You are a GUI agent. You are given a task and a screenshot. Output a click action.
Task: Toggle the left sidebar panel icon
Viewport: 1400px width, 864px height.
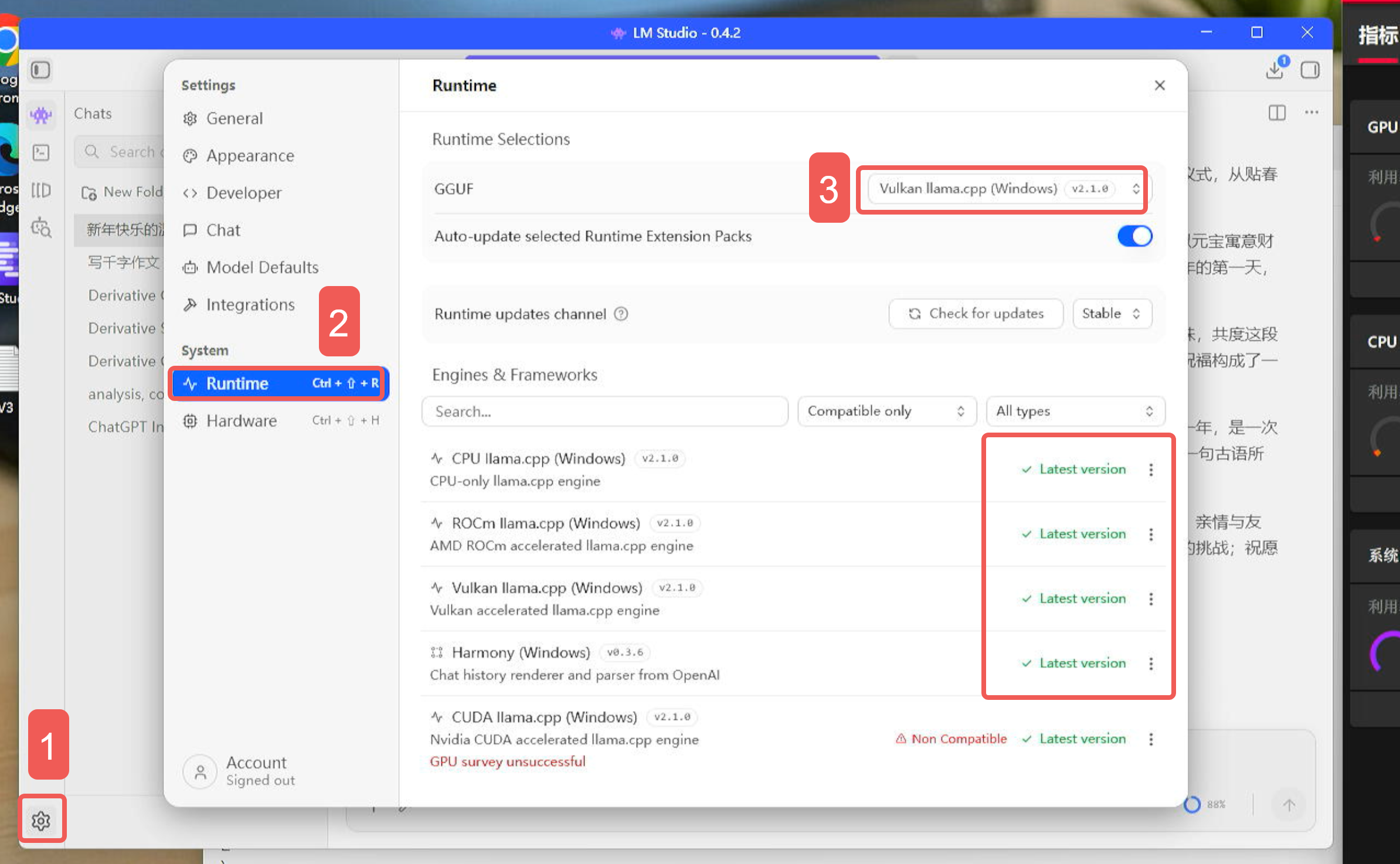point(40,70)
